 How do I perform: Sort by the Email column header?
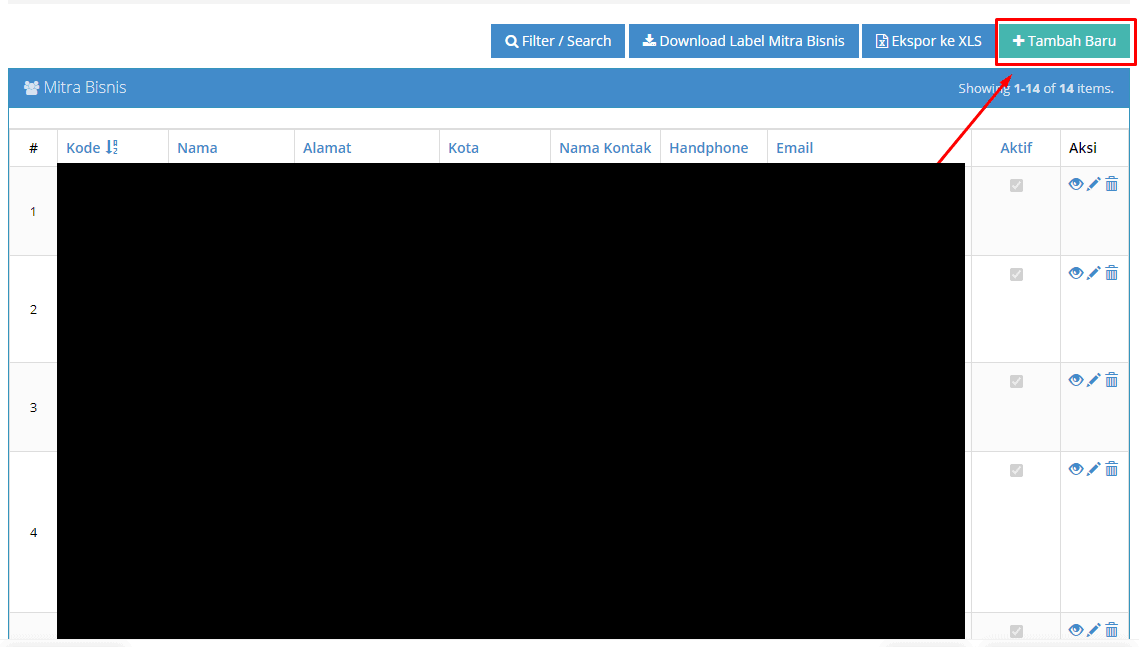tap(794, 148)
